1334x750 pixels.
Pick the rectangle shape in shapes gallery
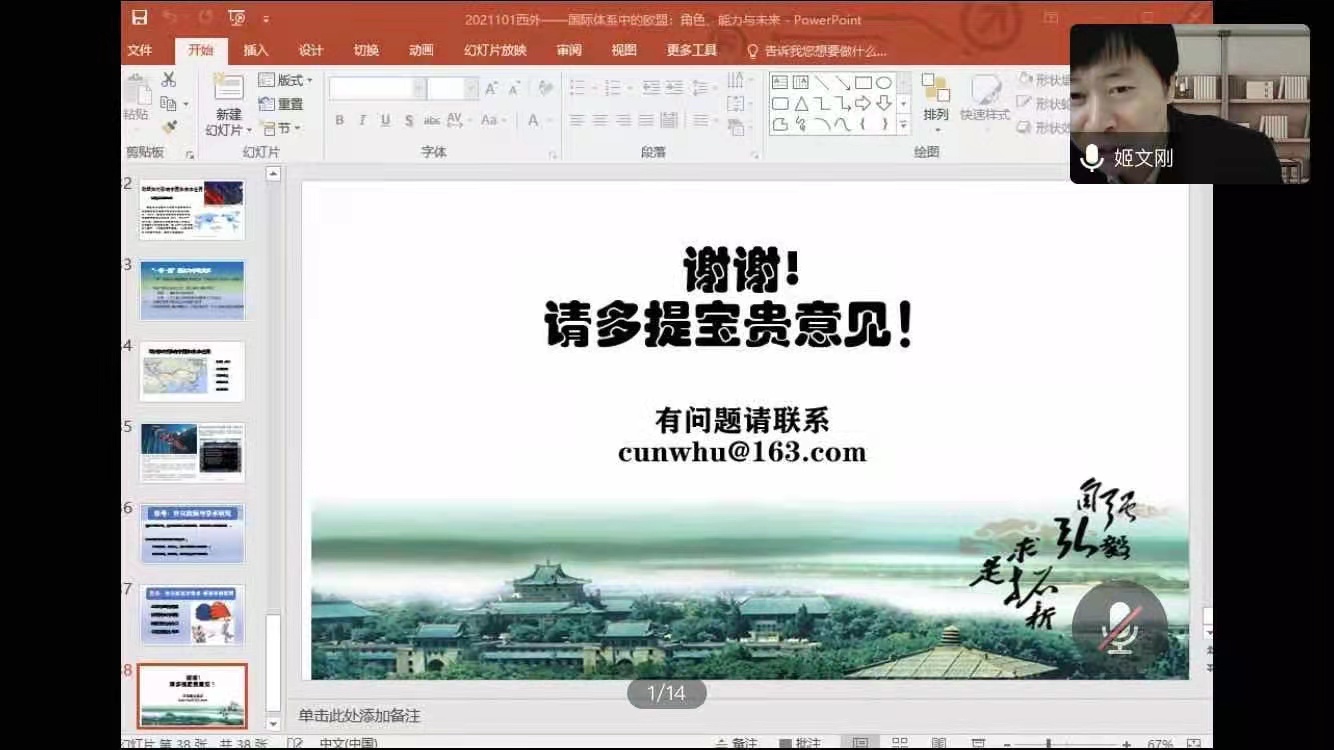pos(863,82)
